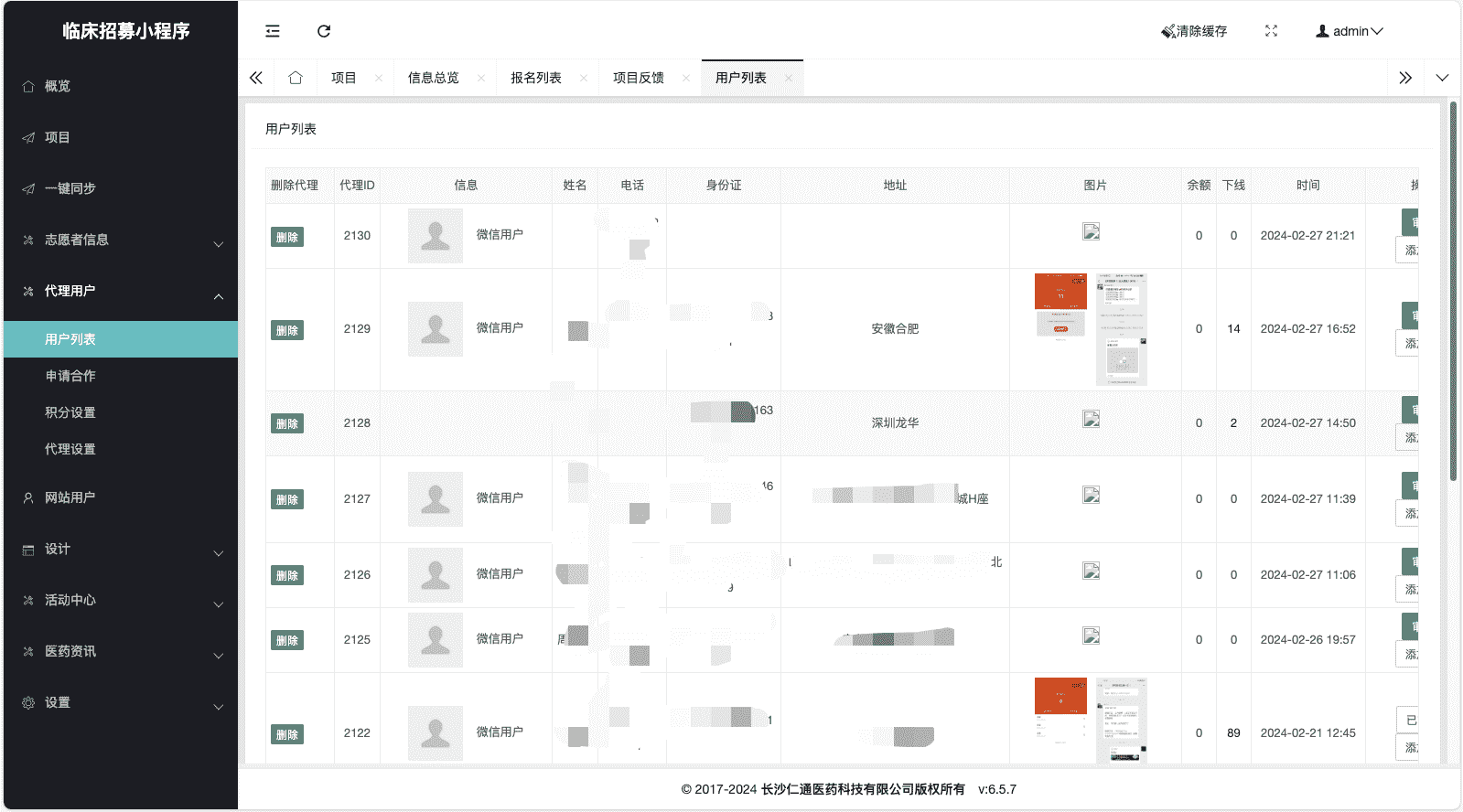
Task: Click the 清除缓存 clear cache button
Action: pyautogui.click(x=1194, y=31)
